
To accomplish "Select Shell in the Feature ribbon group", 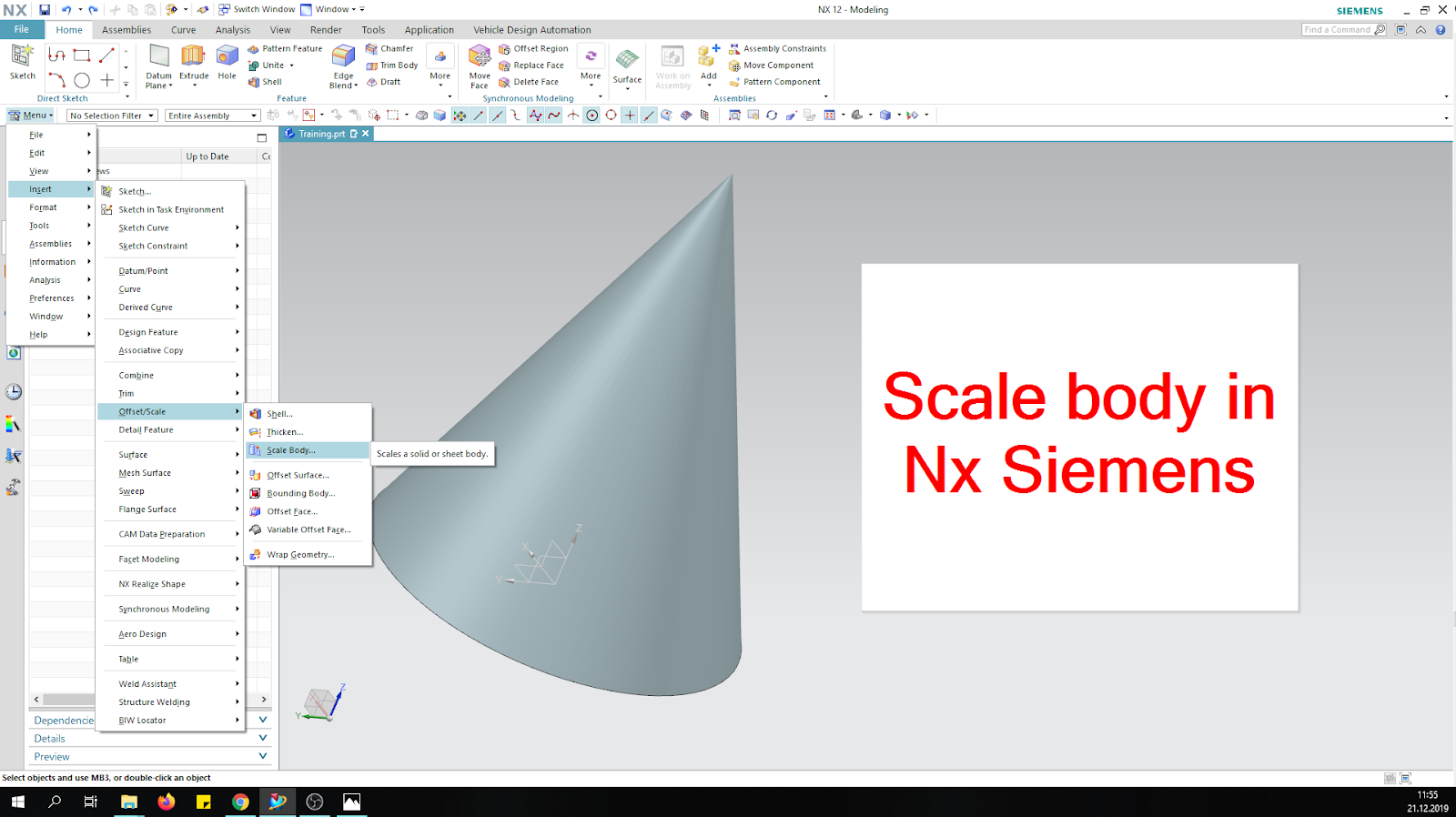I will [265, 82].
